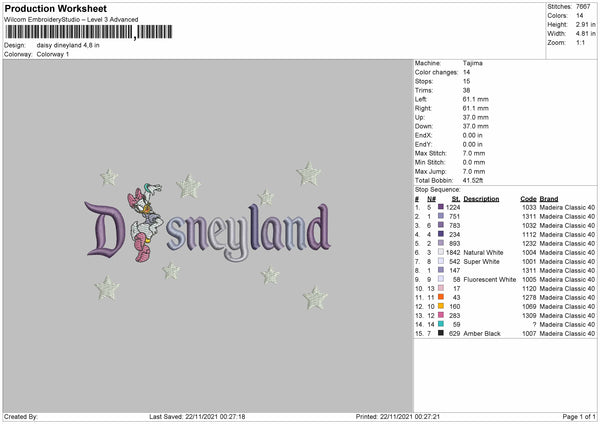This screenshot has width=600, height=424.
Task: Select the orange-red swatch for code 1278
Action: click(x=441, y=297)
